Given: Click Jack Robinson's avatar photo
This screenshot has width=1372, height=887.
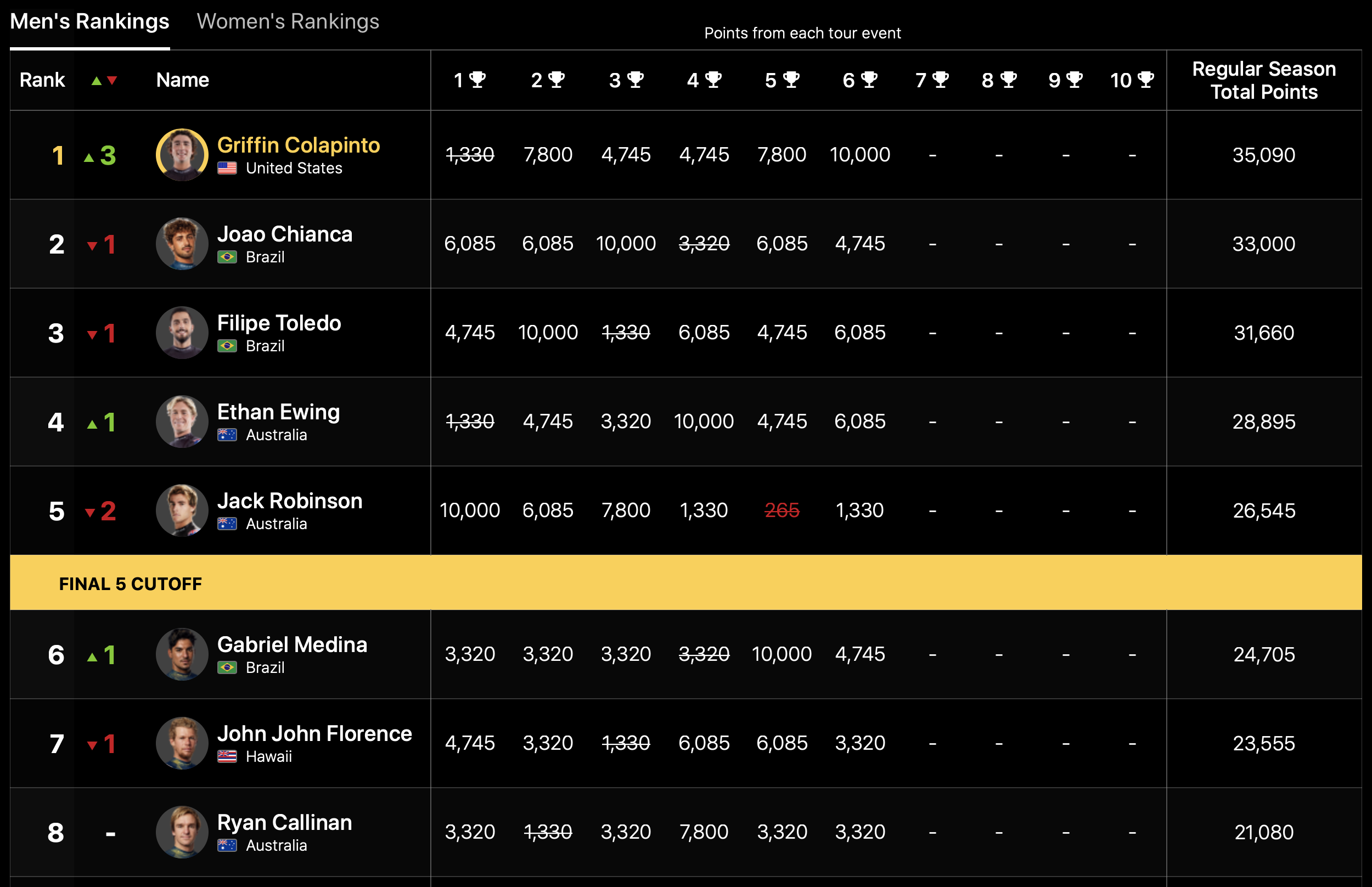Looking at the screenshot, I should point(182,510).
